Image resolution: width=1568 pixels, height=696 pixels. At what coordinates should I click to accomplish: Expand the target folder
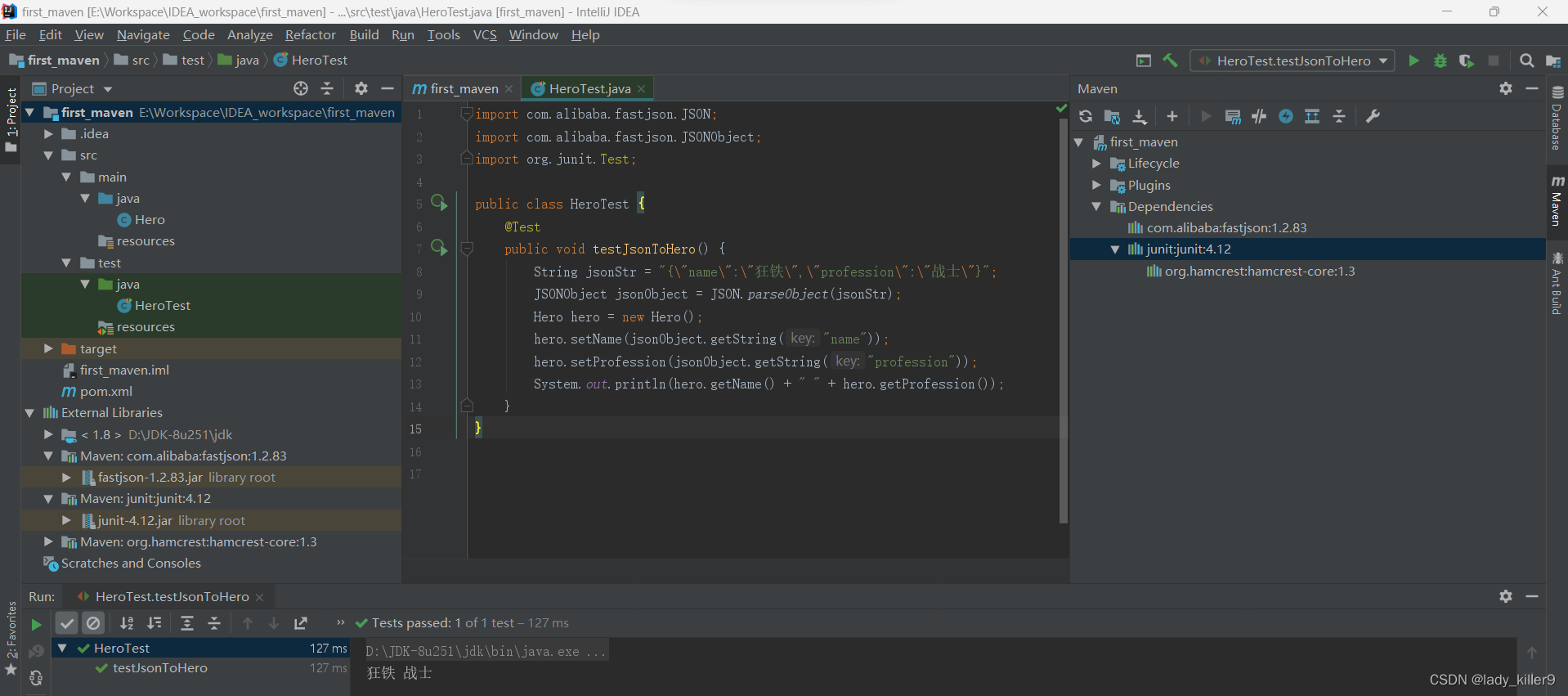pos(48,348)
